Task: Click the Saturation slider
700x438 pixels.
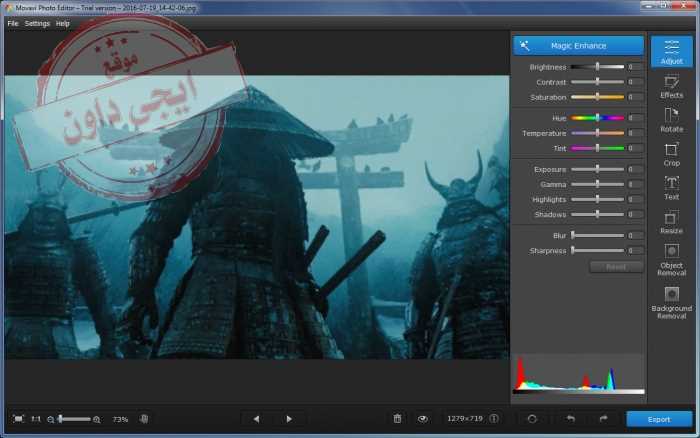Action: (597, 97)
